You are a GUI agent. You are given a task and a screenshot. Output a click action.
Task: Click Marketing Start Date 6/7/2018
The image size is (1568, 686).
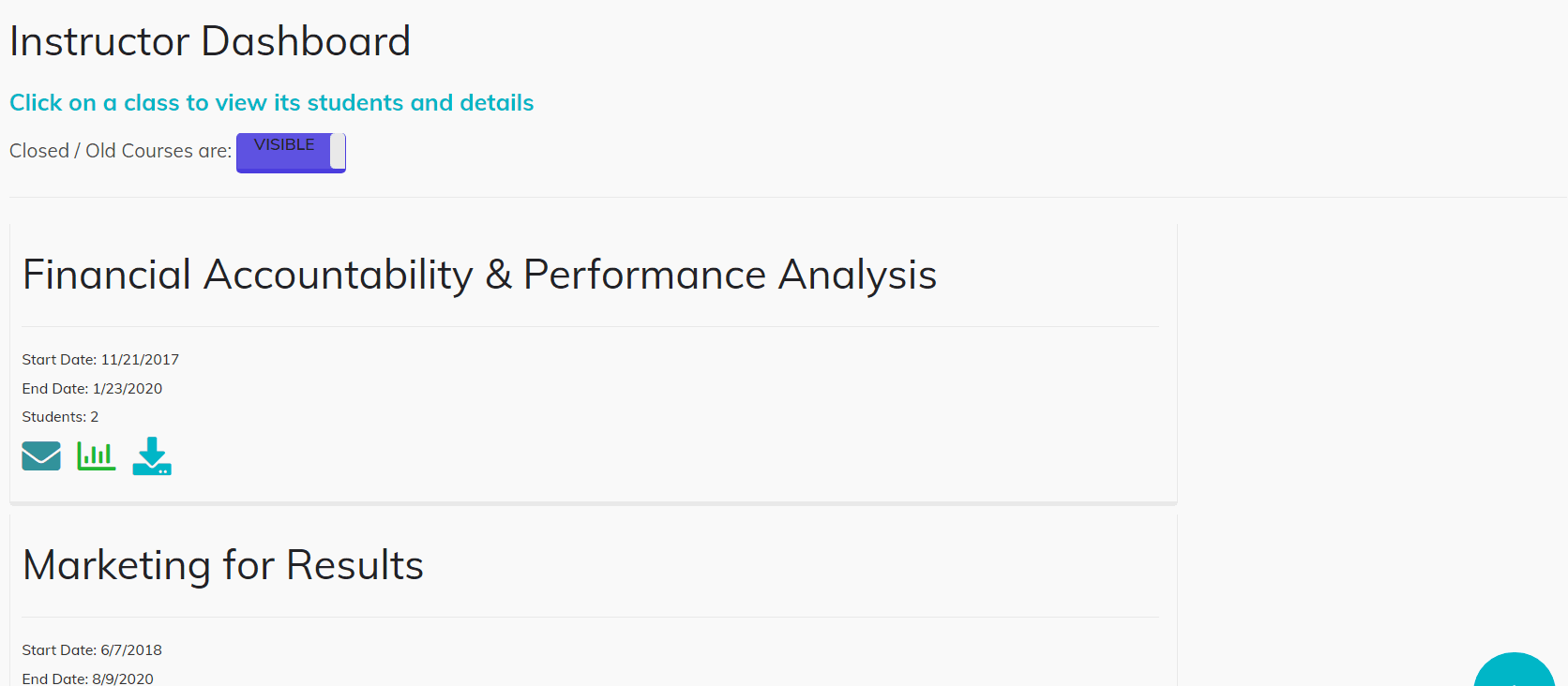(x=92, y=650)
